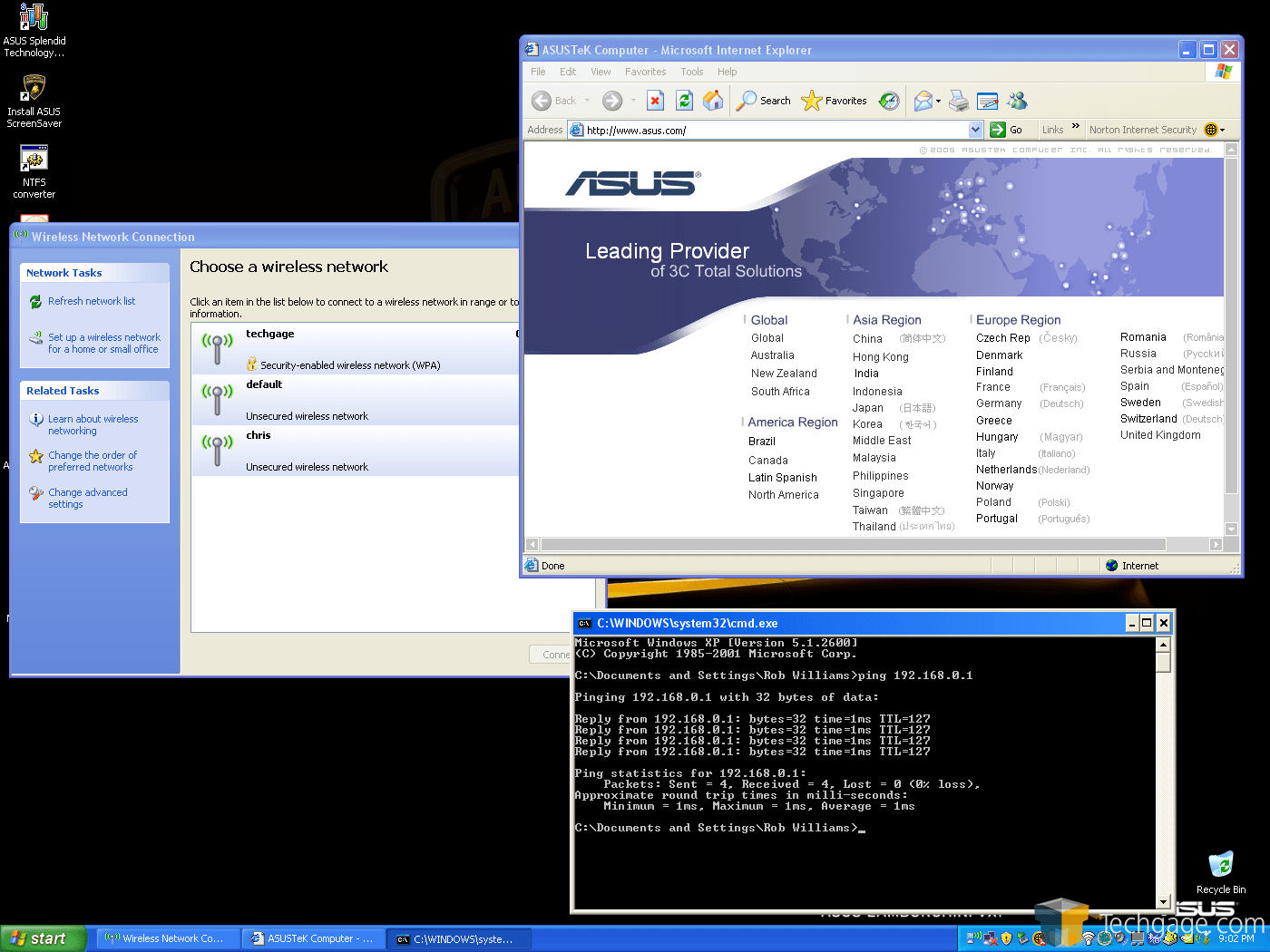
Task: Open the address bar dropdown arrow
Action: coord(975,130)
